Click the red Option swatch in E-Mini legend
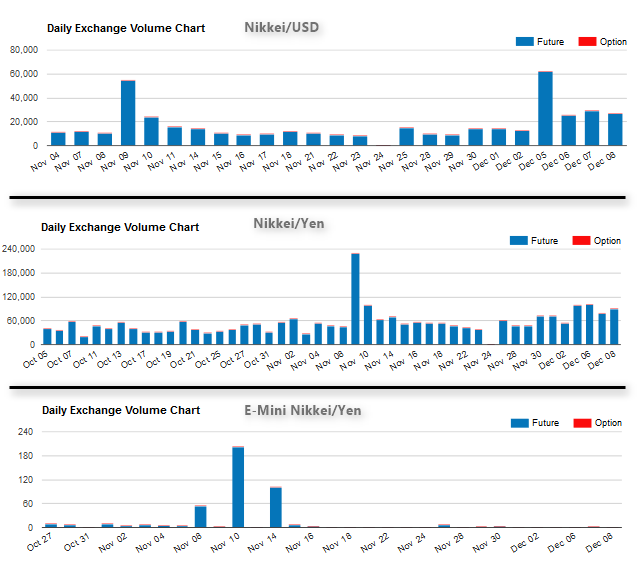 581,423
